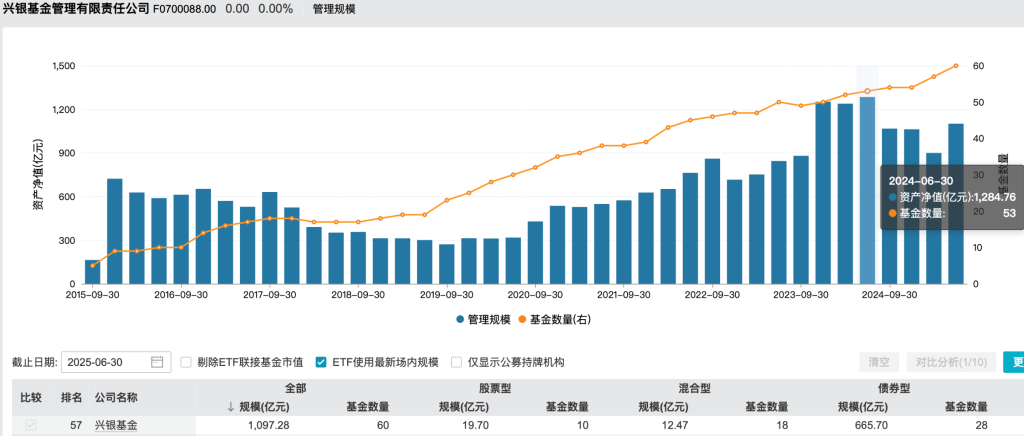Tick the 比较 checkbox for 兴银基金 row
The height and width of the screenshot is (436, 1024).
click(31, 426)
